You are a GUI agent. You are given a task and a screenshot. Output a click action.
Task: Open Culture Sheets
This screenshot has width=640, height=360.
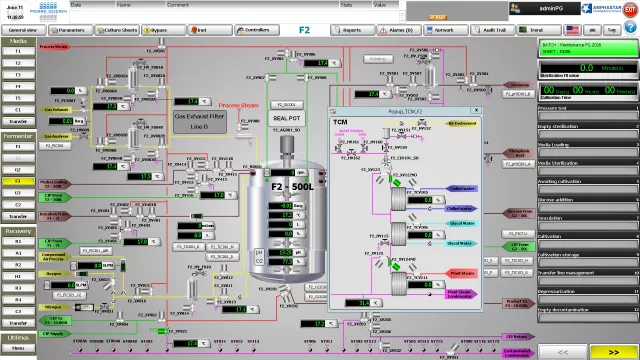(117, 30)
